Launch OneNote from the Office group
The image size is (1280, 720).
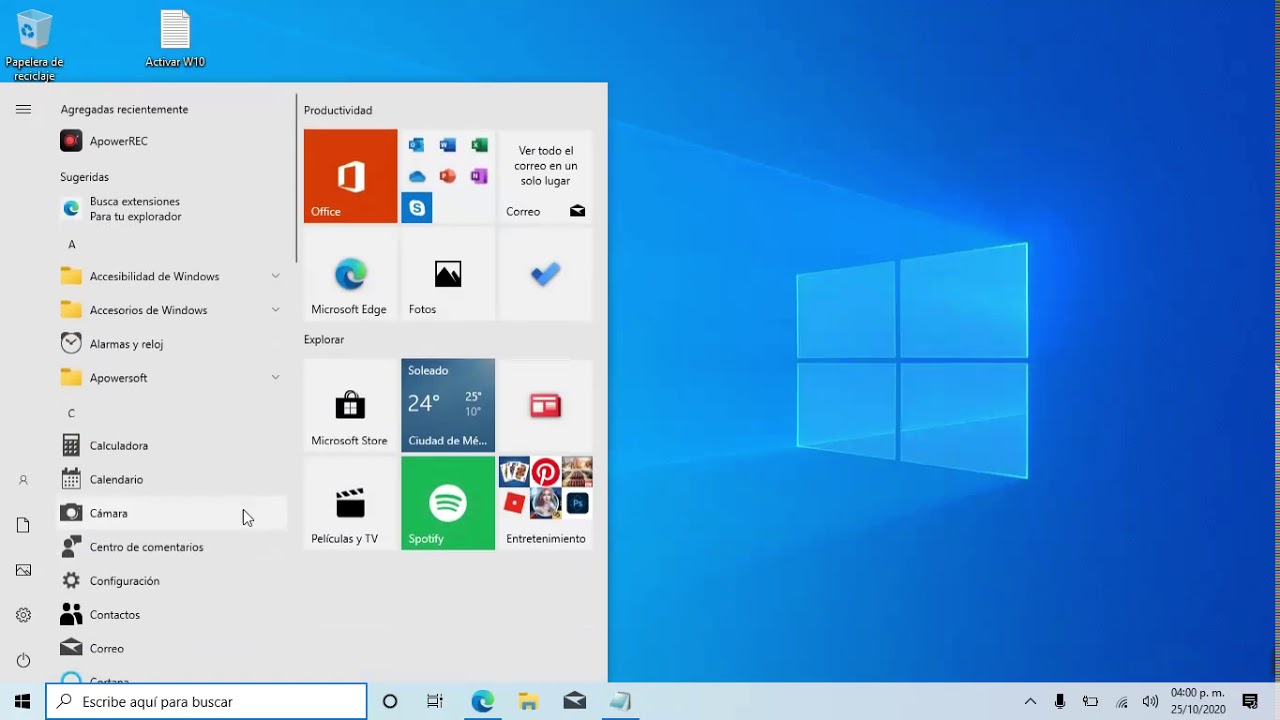pos(479,176)
